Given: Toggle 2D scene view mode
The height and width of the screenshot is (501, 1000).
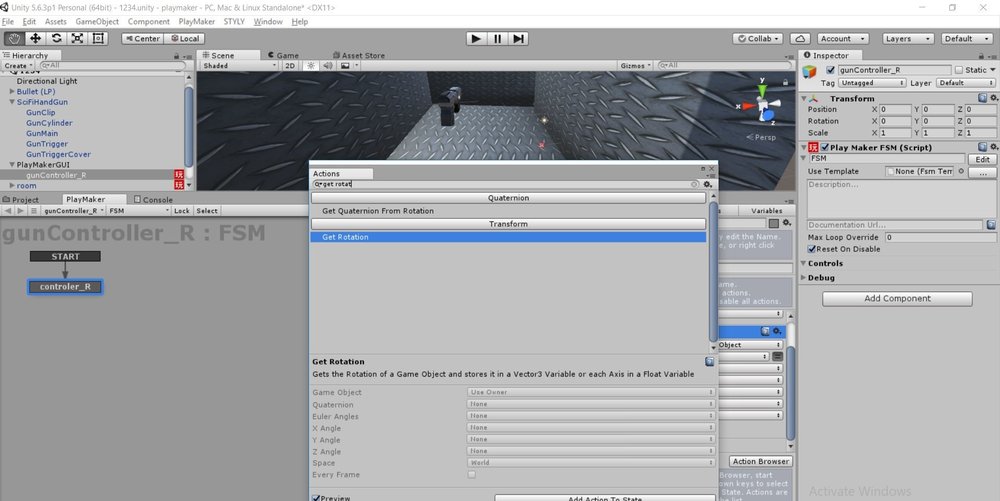Looking at the screenshot, I should coord(290,66).
